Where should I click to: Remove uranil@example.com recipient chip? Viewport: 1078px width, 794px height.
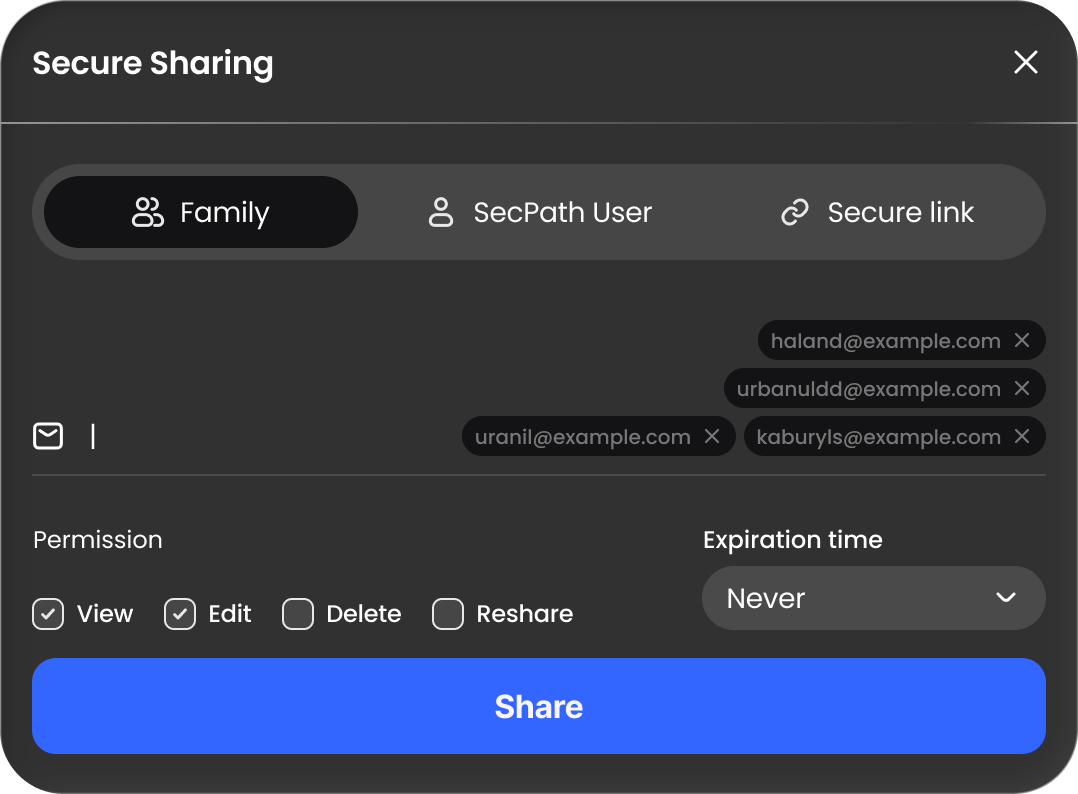pos(712,437)
